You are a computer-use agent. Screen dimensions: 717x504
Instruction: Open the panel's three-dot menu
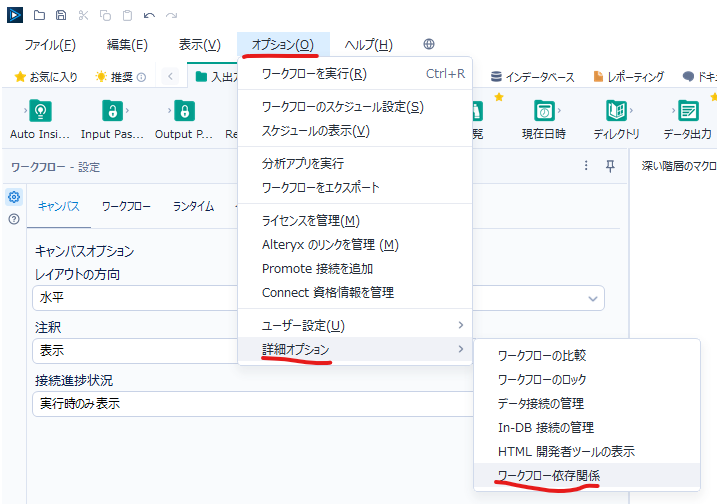point(586,166)
